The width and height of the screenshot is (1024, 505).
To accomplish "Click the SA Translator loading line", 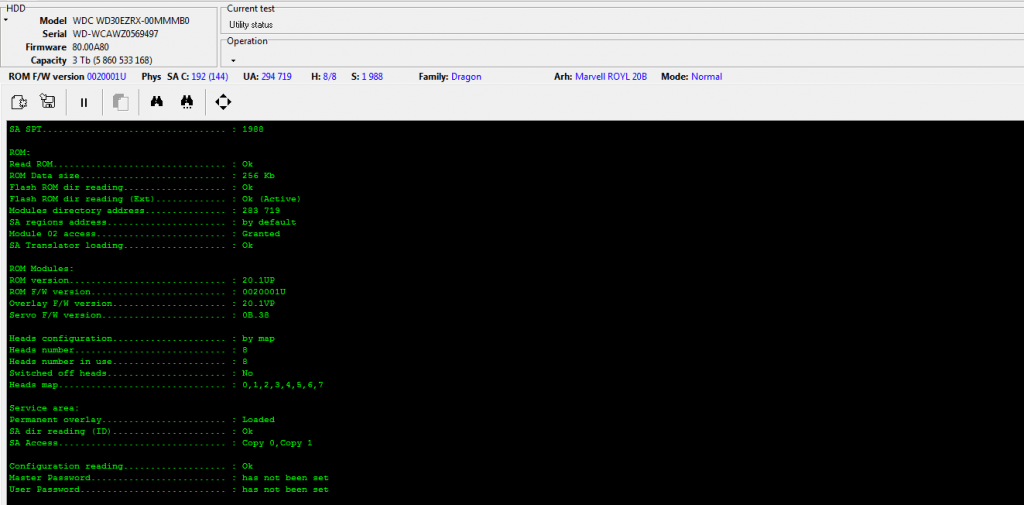I will [x=131, y=245].
